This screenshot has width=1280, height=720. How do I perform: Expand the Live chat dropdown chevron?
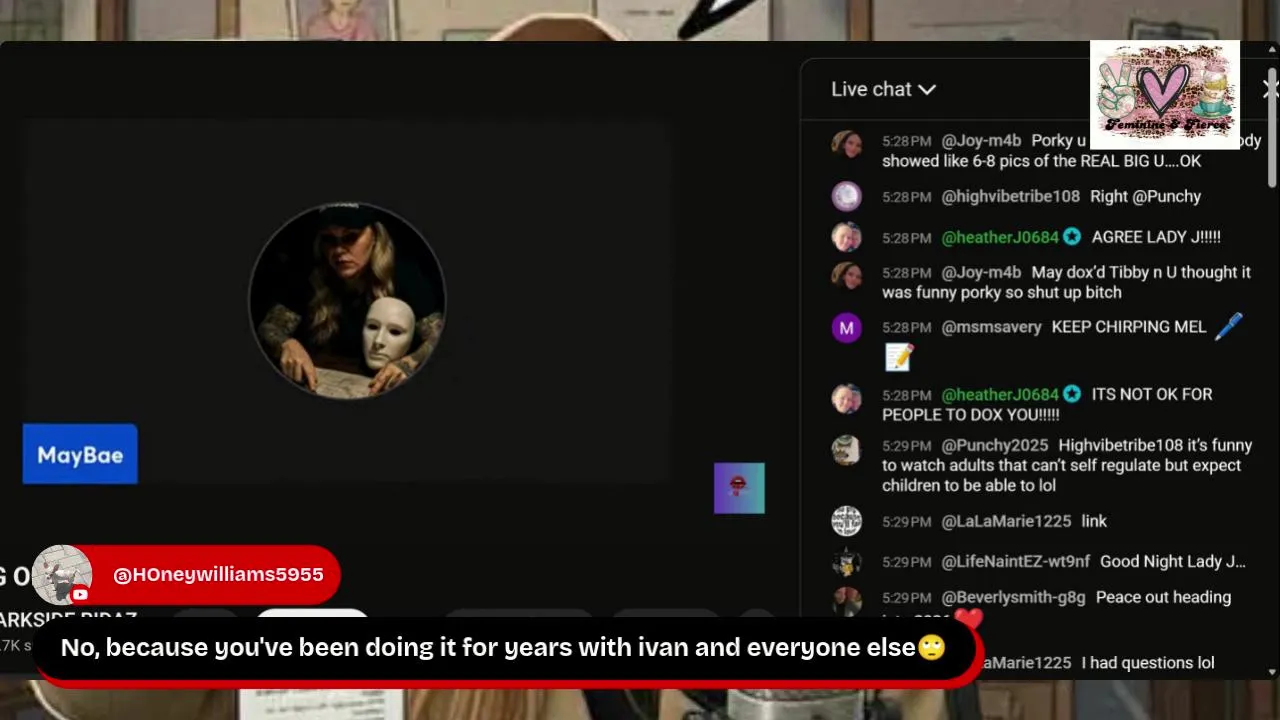tap(927, 90)
